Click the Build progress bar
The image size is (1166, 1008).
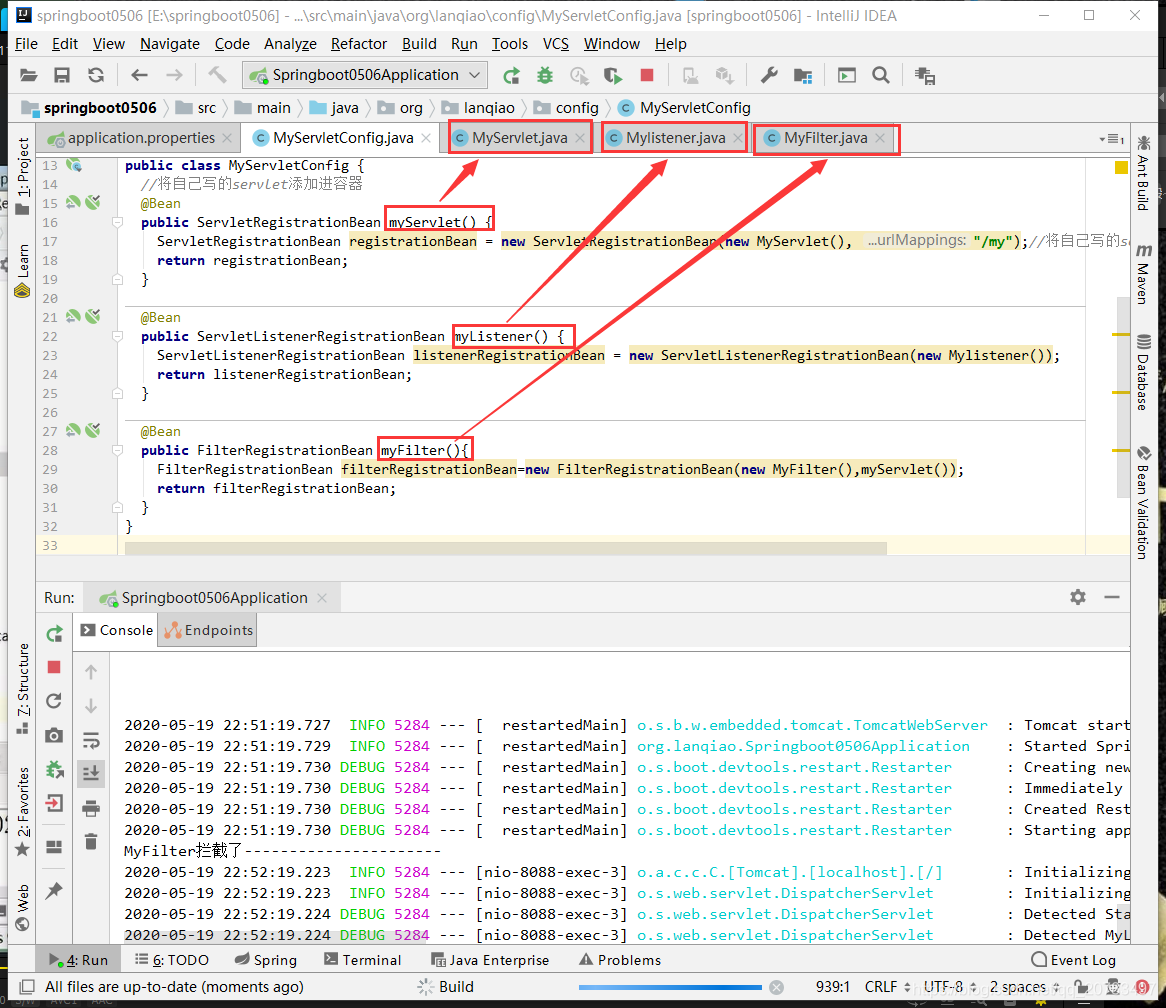point(670,987)
